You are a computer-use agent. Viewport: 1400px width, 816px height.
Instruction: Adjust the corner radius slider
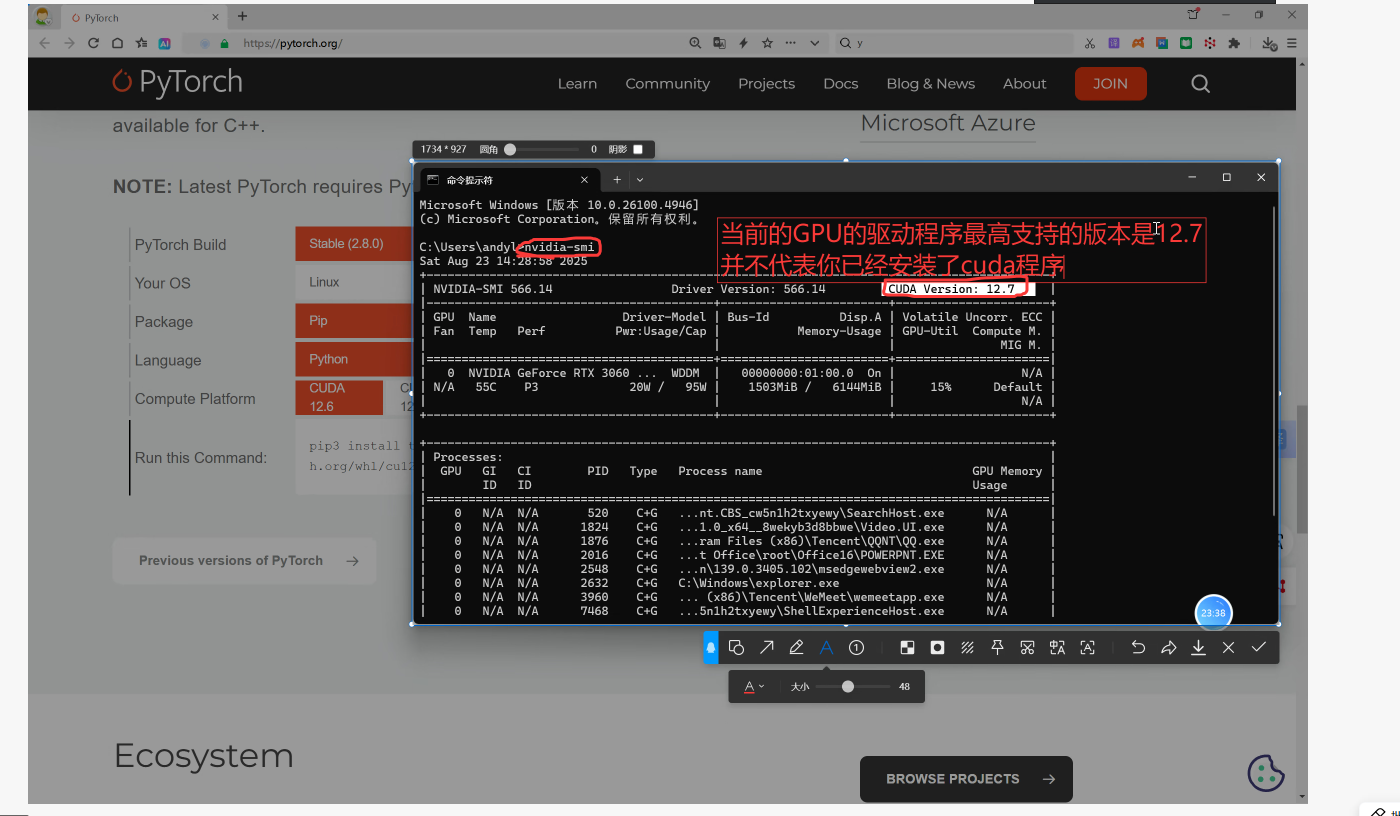point(510,149)
